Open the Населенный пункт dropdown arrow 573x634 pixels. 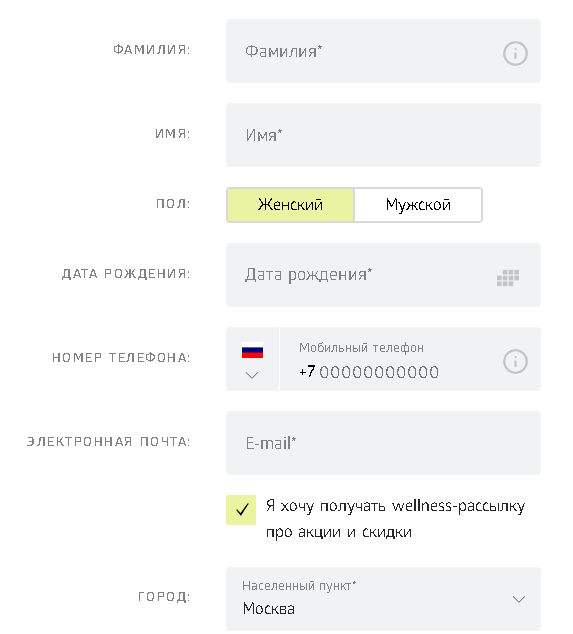pyautogui.click(x=519, y=599)
